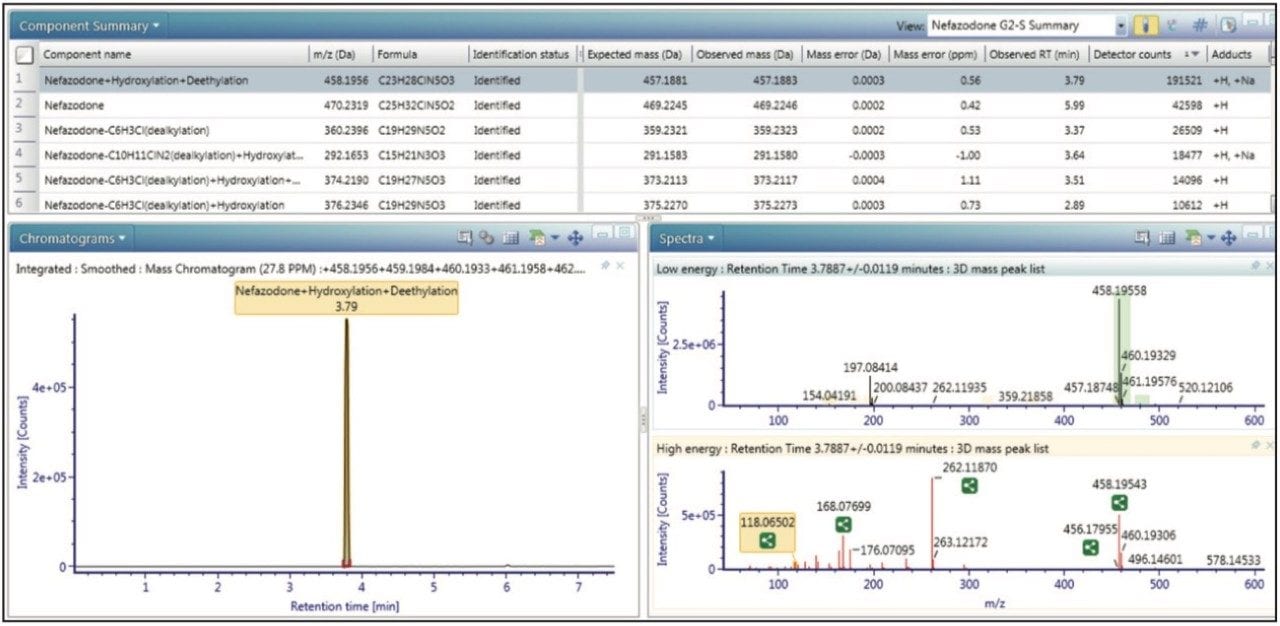Sort by the Formula column header
The width and height of the screenshot is (1280, 626).
coord(420,54)
